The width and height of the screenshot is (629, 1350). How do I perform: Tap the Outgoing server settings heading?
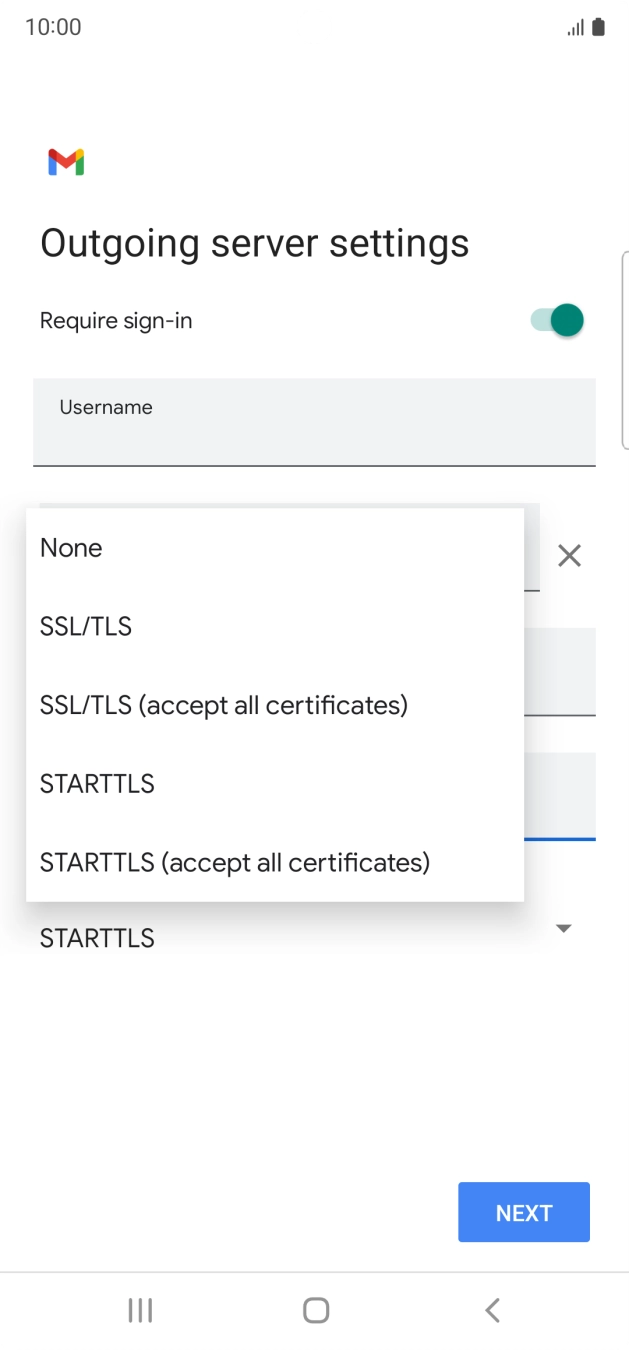tap(254, 243)
